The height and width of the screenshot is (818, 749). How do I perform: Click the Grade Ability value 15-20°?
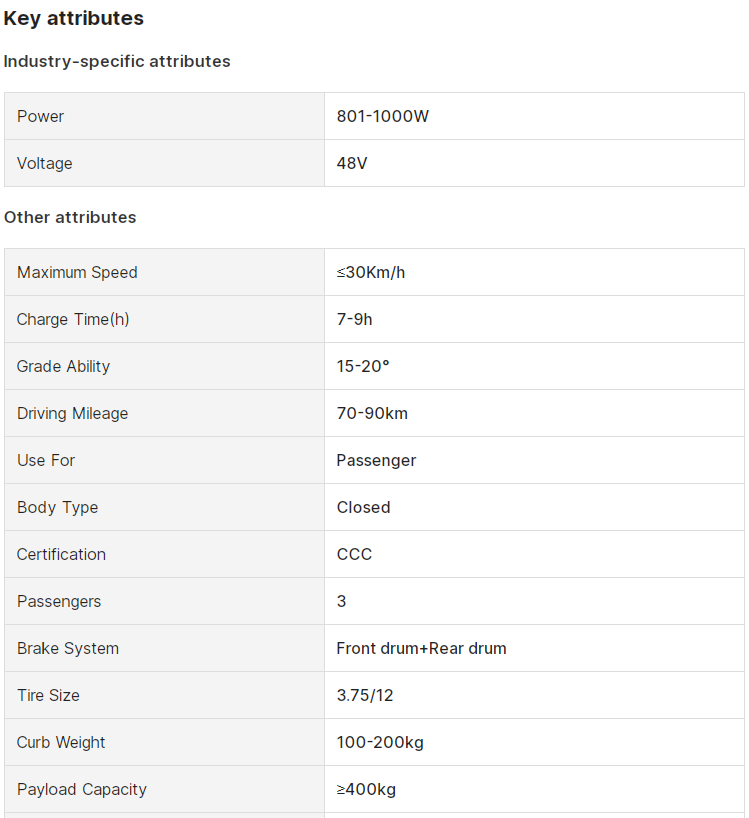(x=363, y=366)
